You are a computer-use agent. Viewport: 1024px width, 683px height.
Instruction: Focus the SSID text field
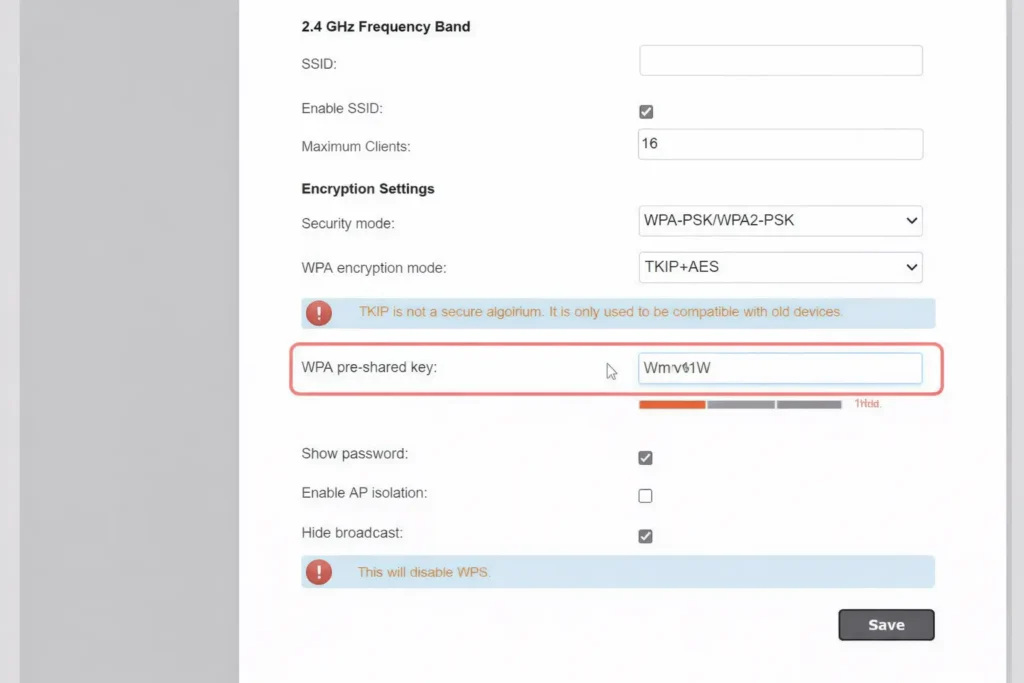780,61
